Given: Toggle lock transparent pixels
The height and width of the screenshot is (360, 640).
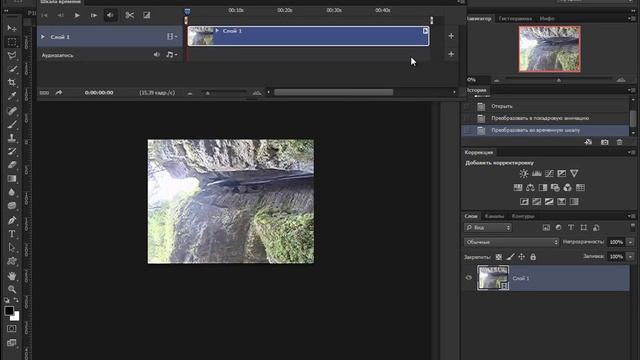Looking at the screenshot, I should pos(499,257).
